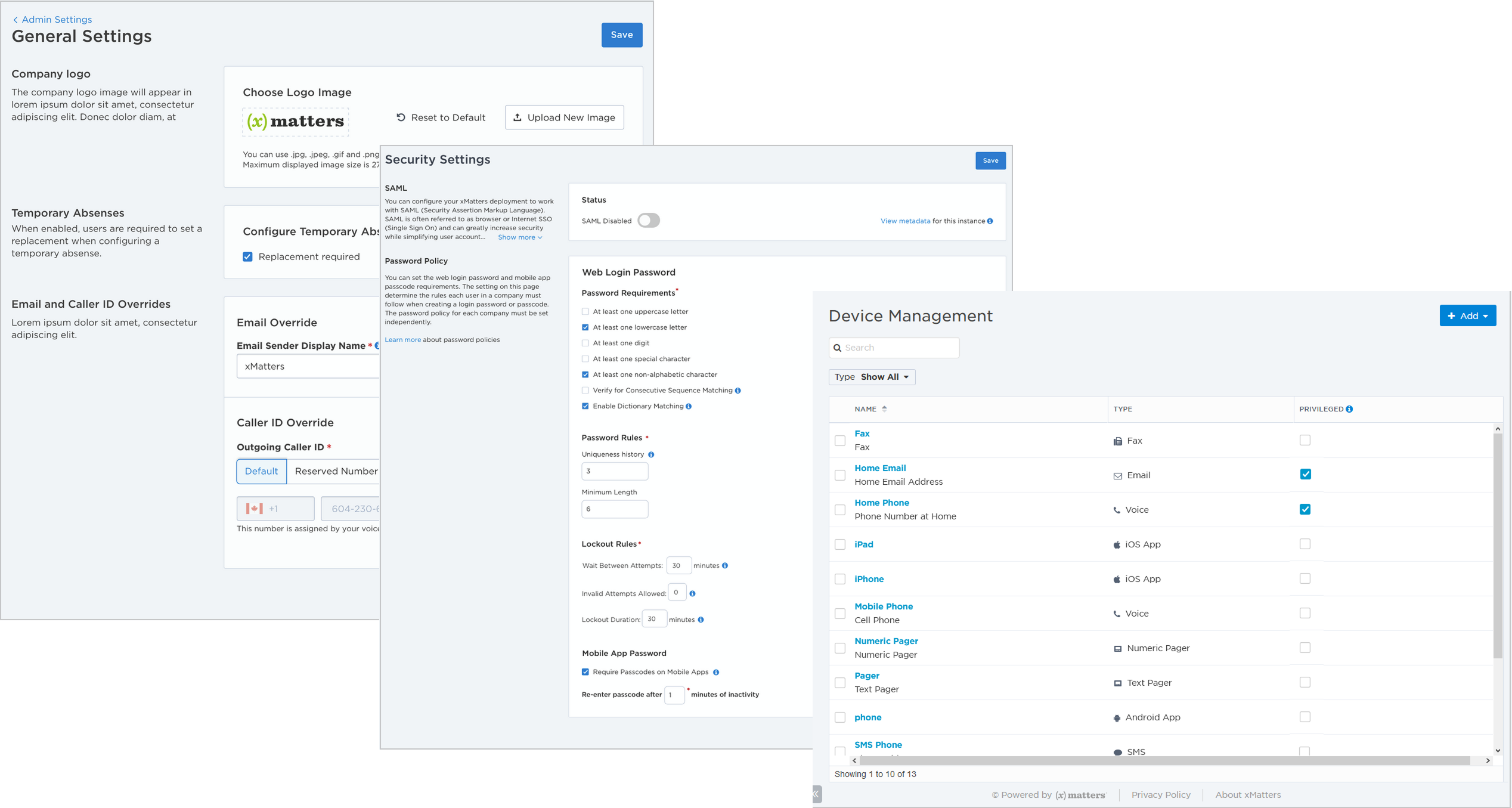Open the Type Show All dropdown

[x=872, y=377]
